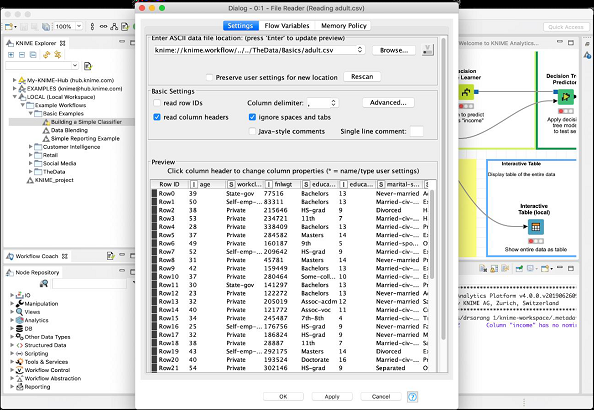Select Simple Reporting Example workflow
The width and height of the screenshot is (594, 410).
pyautogui.click(x=85, y=139)
